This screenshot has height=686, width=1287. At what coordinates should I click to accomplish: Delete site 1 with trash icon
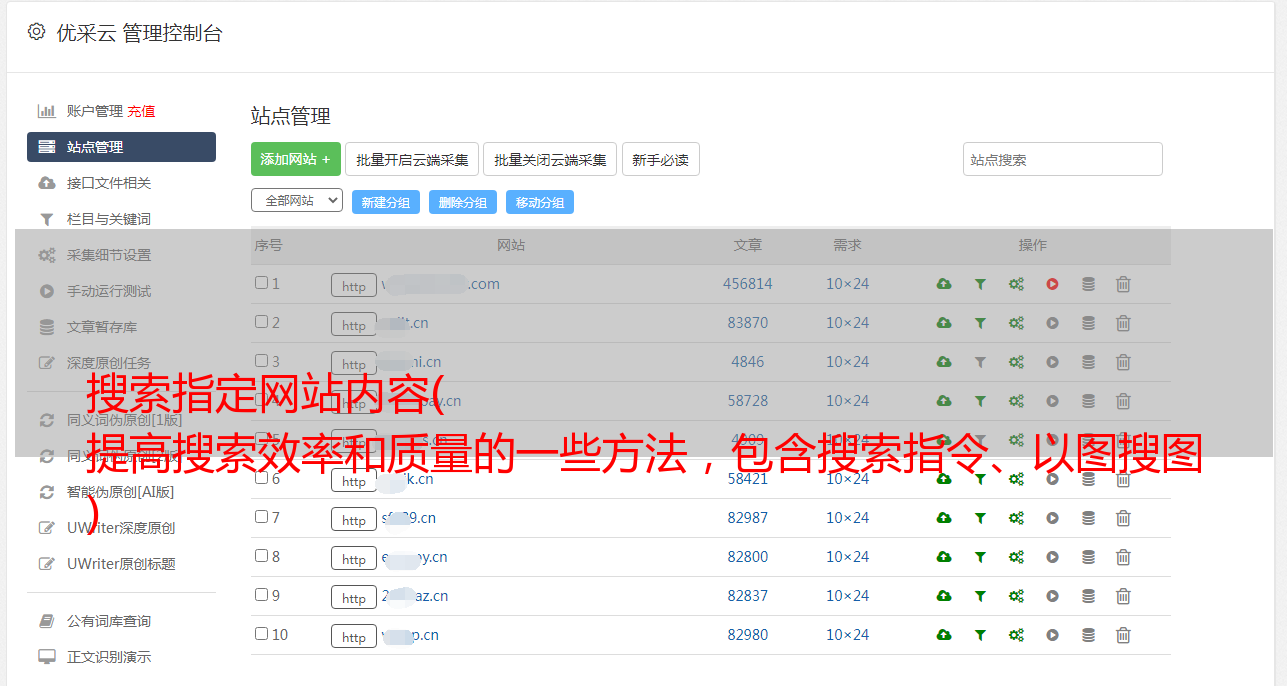pyautogui.click(x=1123, y=284)
